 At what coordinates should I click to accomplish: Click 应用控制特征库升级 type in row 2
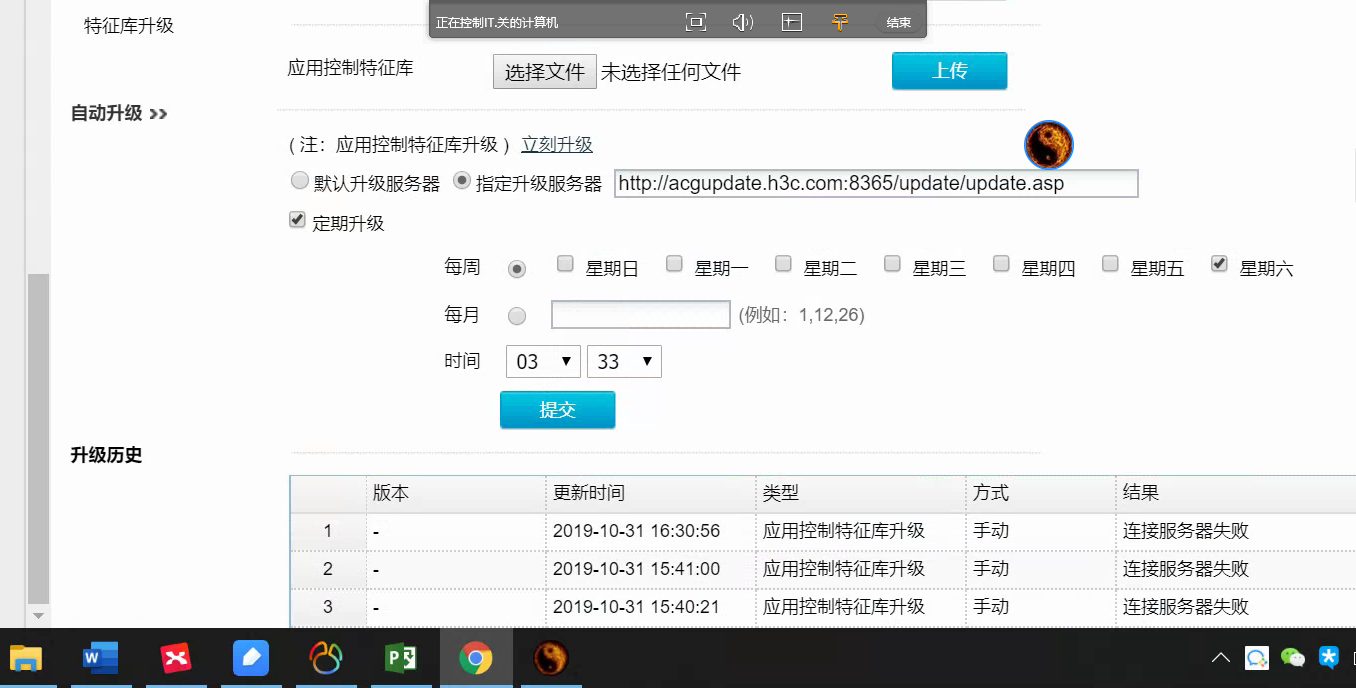point(844,569)
